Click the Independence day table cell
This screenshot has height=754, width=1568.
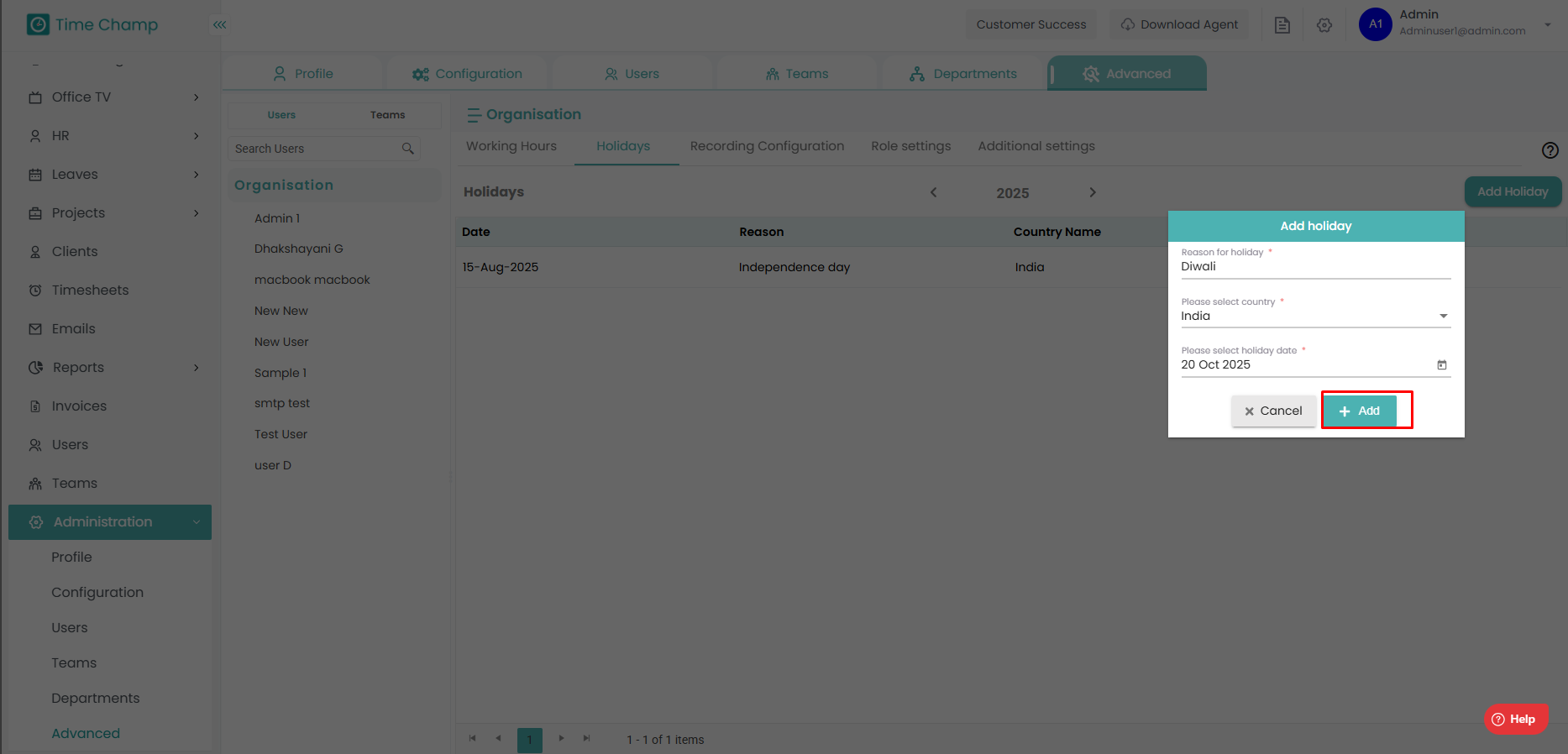[x=794, y=267]
